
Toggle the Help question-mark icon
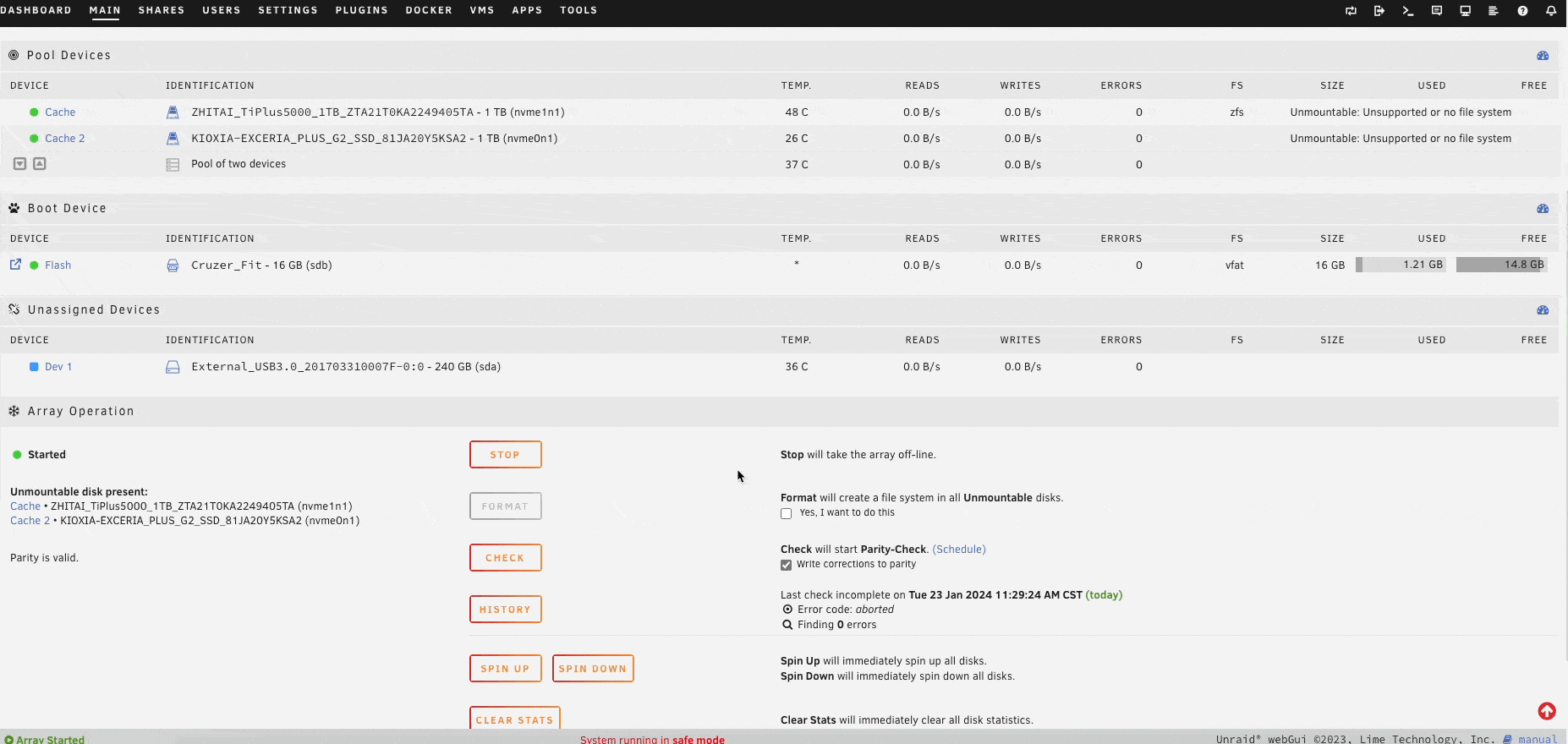(1522, 11)
